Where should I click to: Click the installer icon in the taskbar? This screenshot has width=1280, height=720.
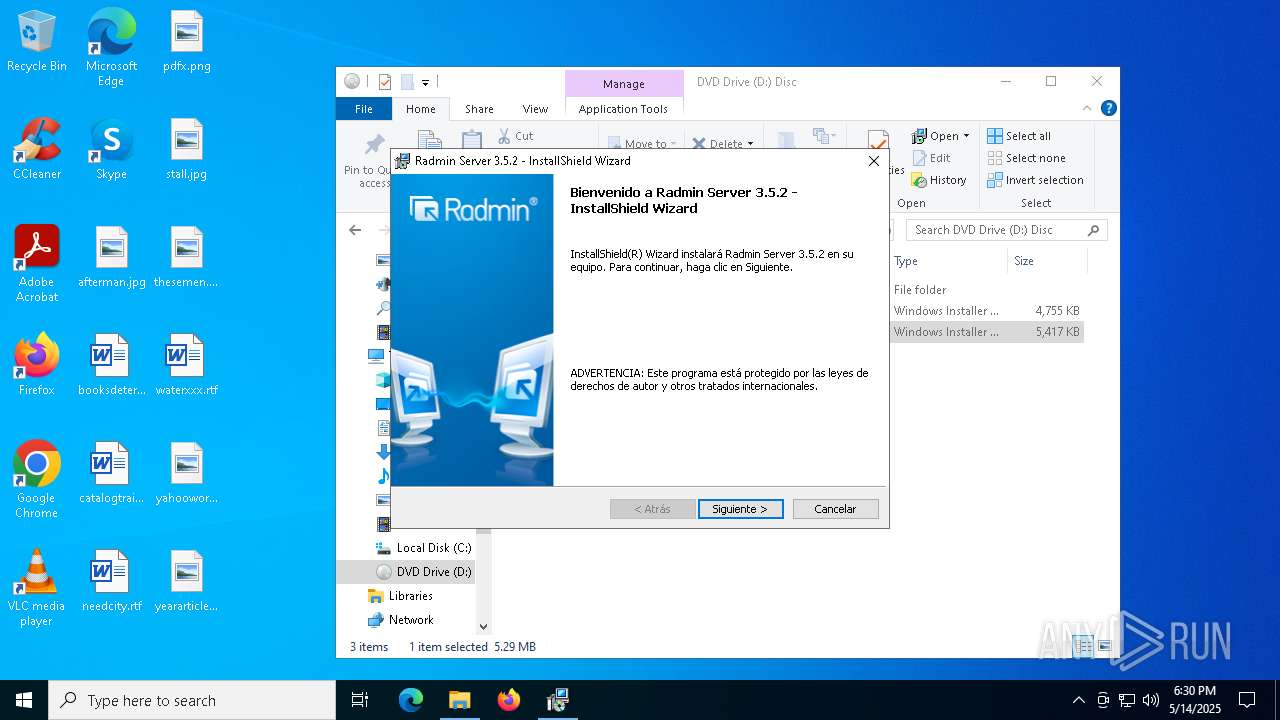pos(557,700)
